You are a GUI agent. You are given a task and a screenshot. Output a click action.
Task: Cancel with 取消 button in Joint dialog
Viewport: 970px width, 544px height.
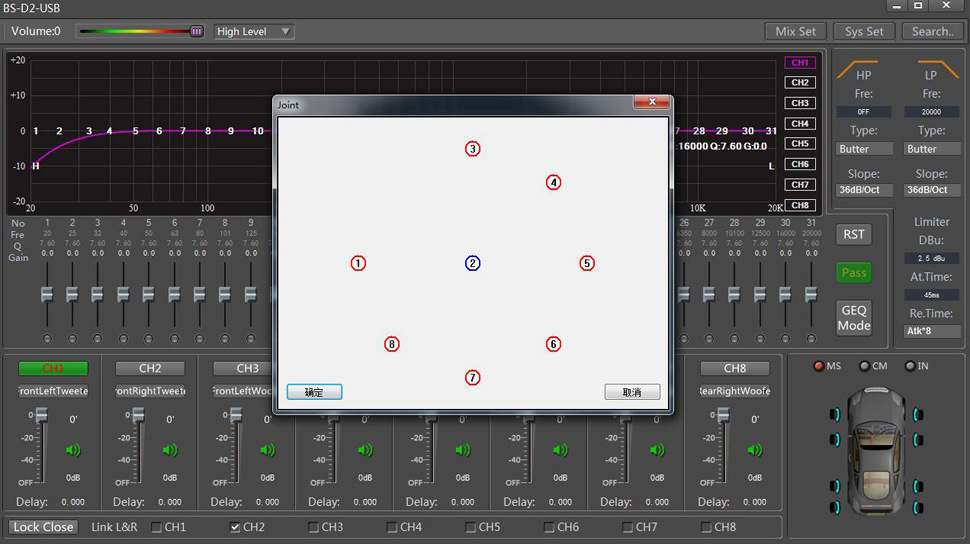(632, 392)
